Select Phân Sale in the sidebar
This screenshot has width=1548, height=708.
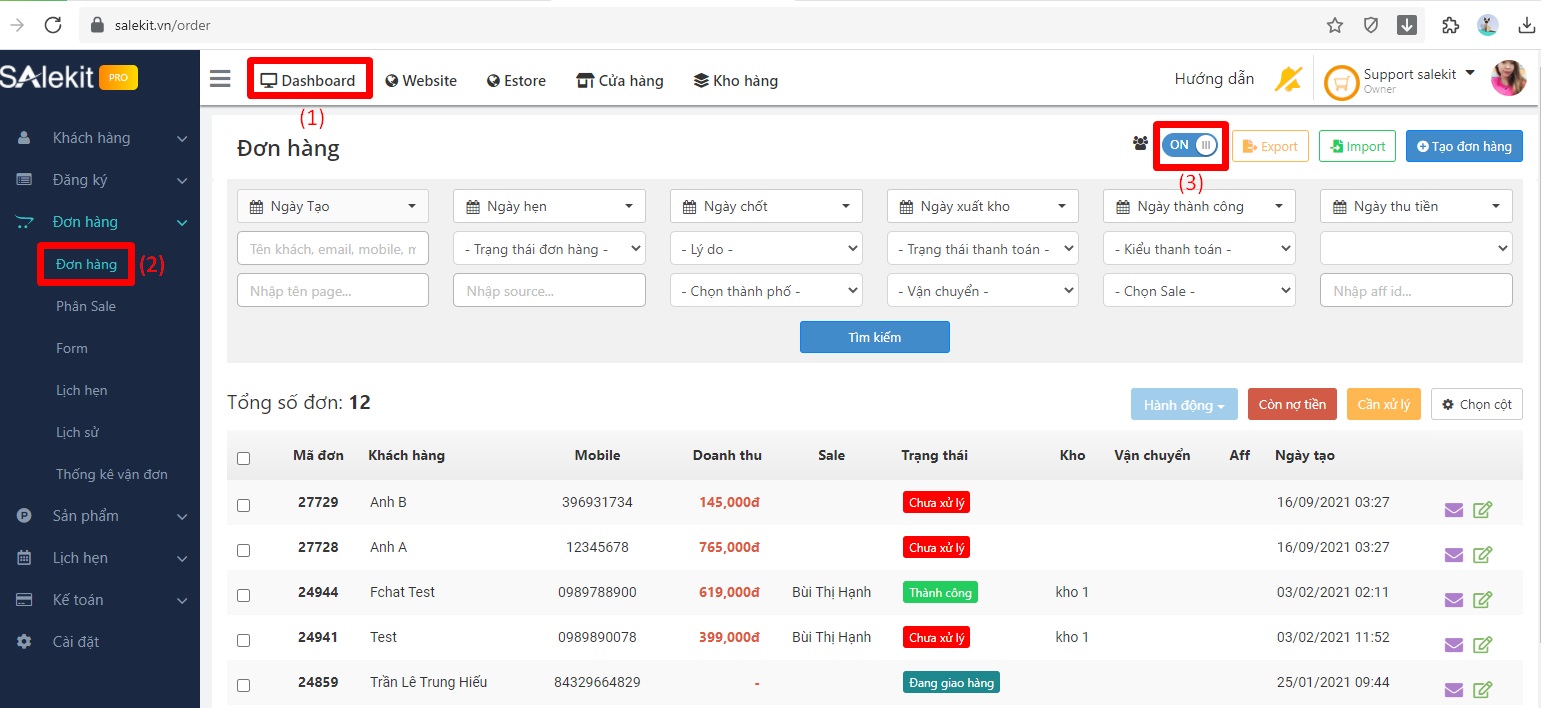[x=86, y=306]
